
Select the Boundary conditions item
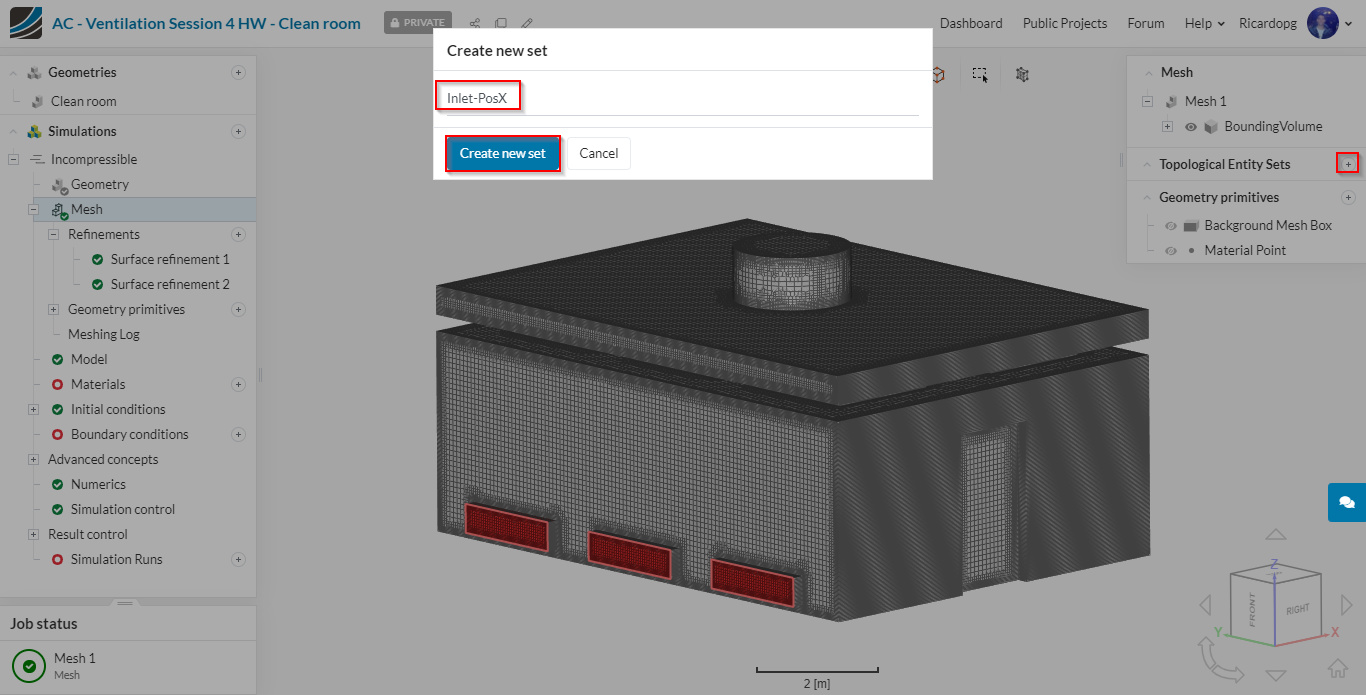click(130, 434)
